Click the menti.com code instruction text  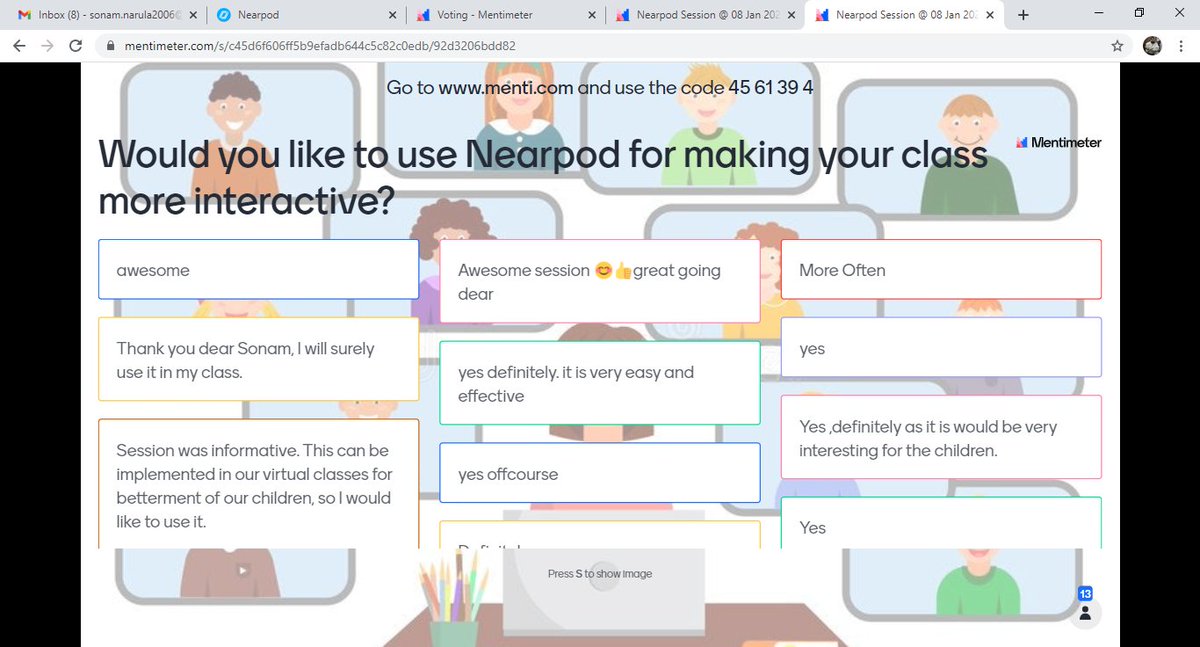point(600,87)
